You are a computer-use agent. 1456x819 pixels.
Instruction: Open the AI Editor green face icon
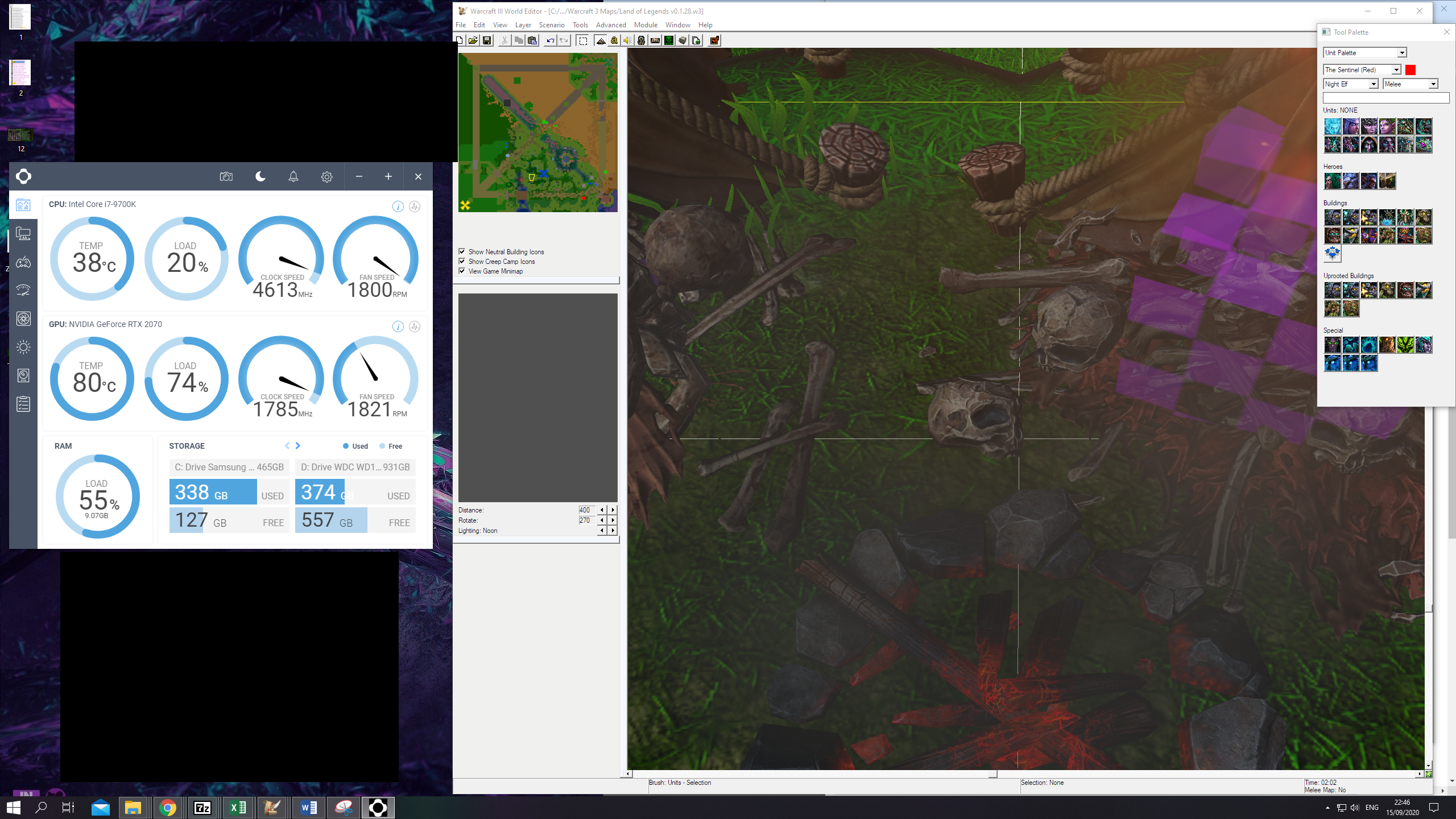(669, 40)
